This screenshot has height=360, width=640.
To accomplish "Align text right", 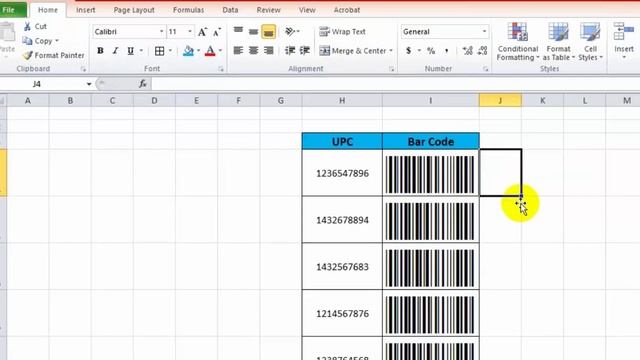I will 269,51.
